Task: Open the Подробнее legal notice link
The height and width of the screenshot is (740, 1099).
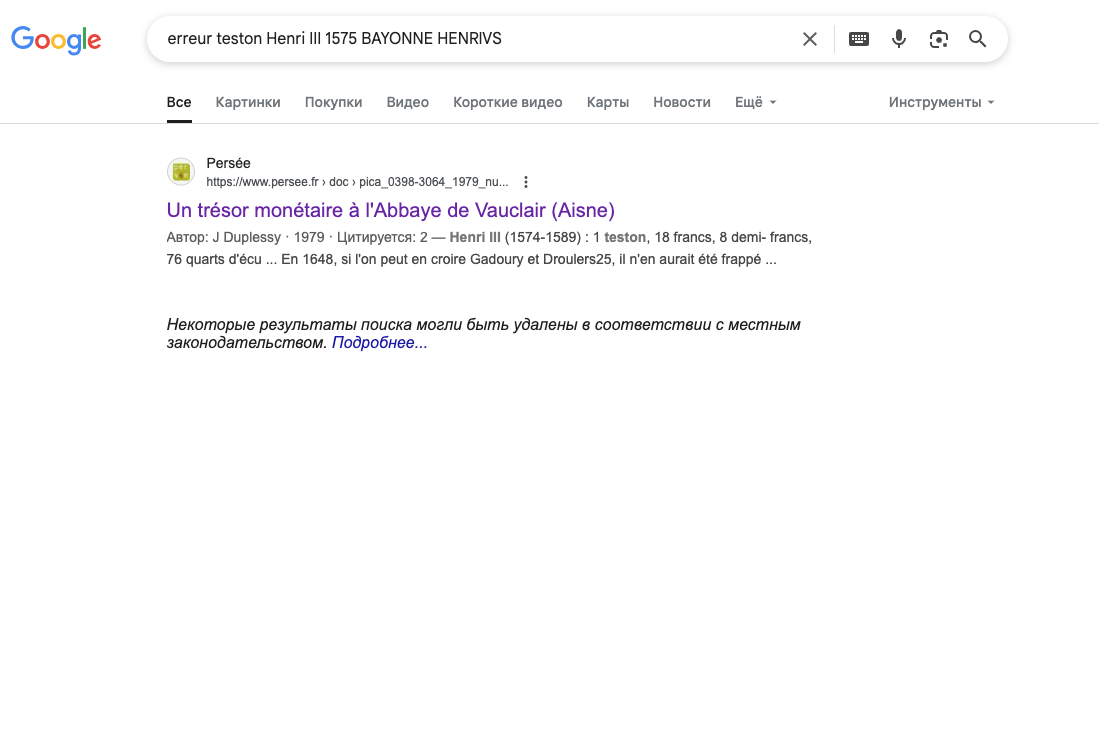Action: [379, 343]
